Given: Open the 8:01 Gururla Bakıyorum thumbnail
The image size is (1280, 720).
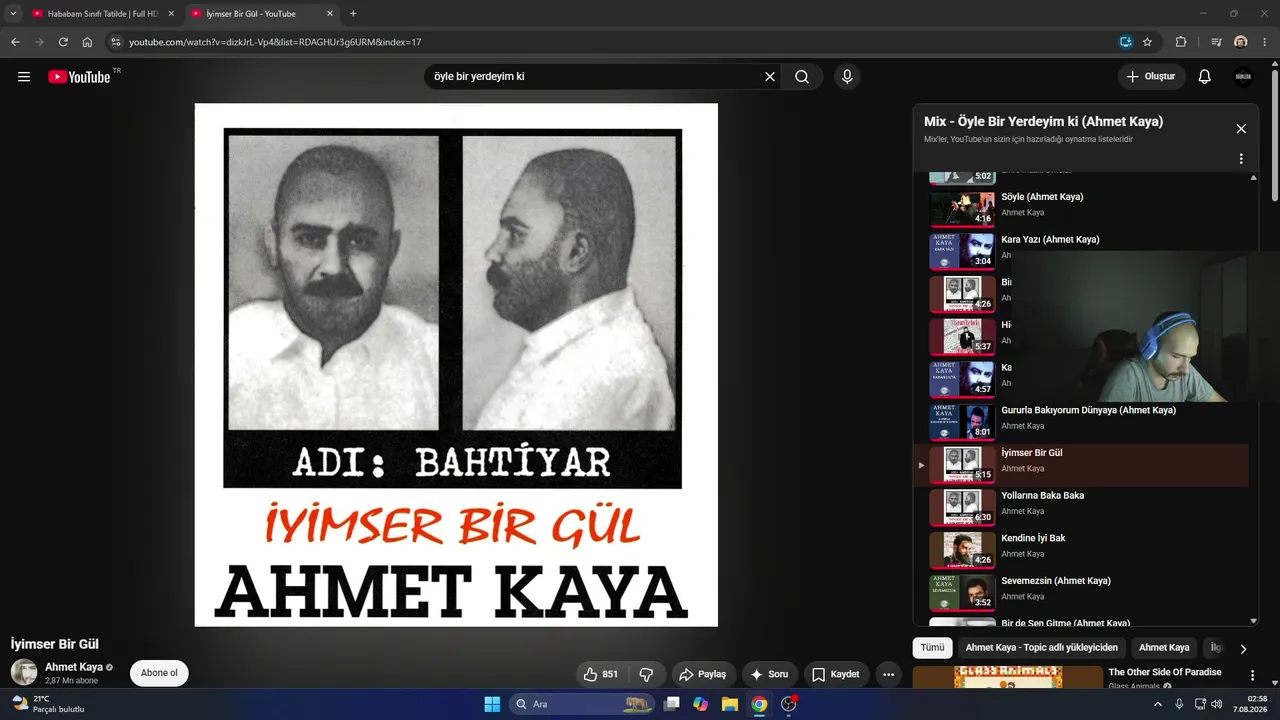Looking at the screenshot, I should (962, 422).
